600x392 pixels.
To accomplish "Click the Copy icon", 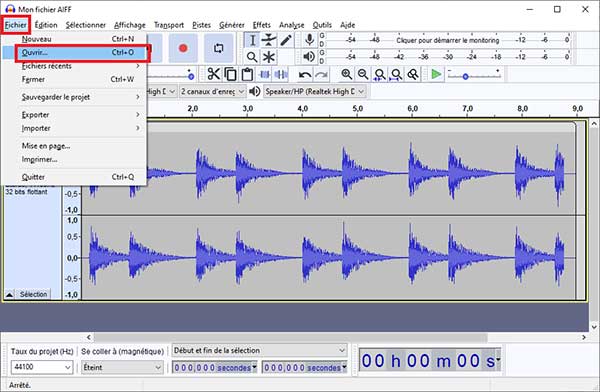I will pyautogui.click(x=230, y=74).
